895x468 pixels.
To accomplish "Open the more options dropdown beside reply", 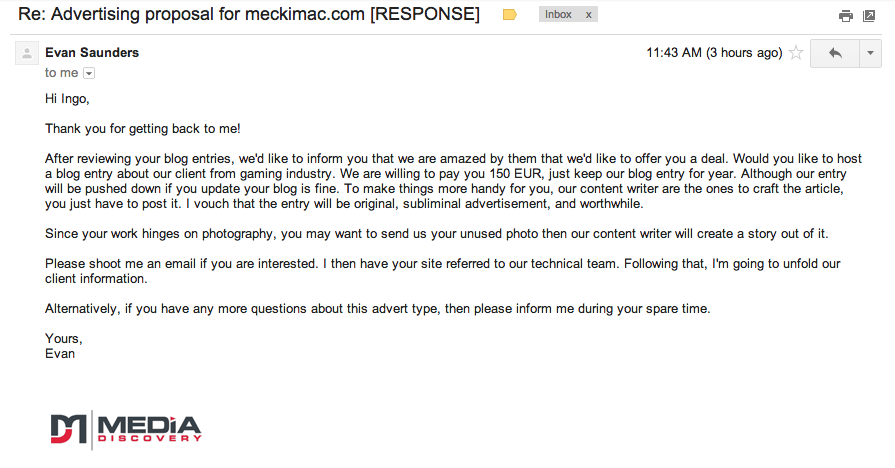I will [870, 54].
